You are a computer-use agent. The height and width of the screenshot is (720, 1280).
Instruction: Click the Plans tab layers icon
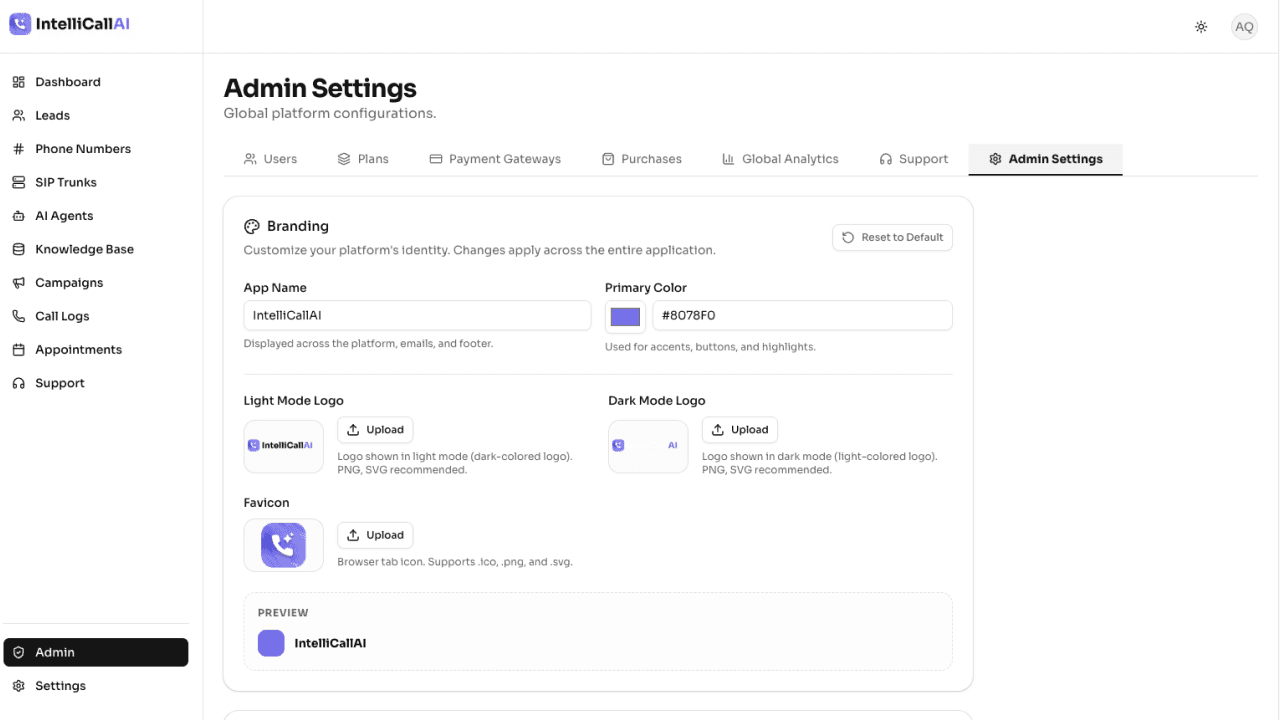[344, 159]
